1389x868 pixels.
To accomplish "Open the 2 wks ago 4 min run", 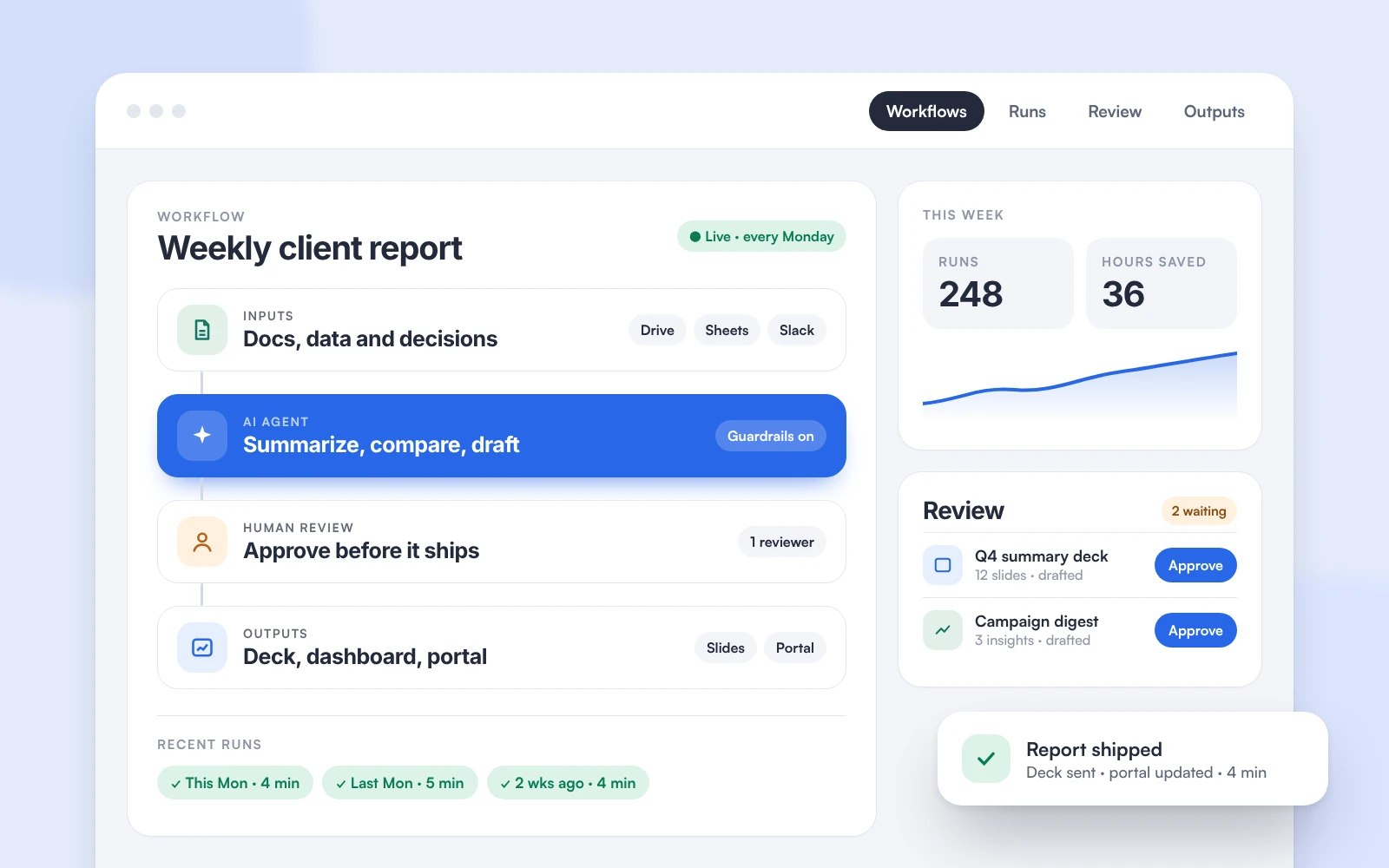I will [x=568, y=783].
